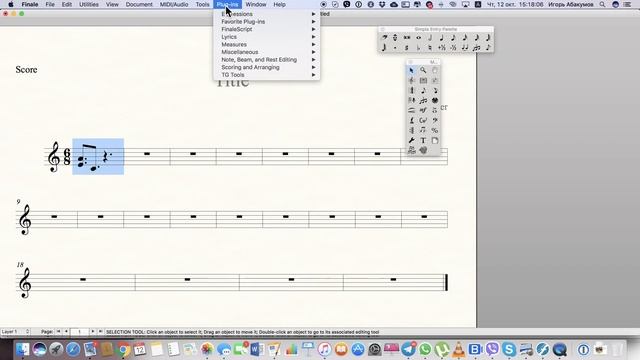Open VLC from the Dock
The height and width of the screenshot is (360, 640).
tap(458, 349)
